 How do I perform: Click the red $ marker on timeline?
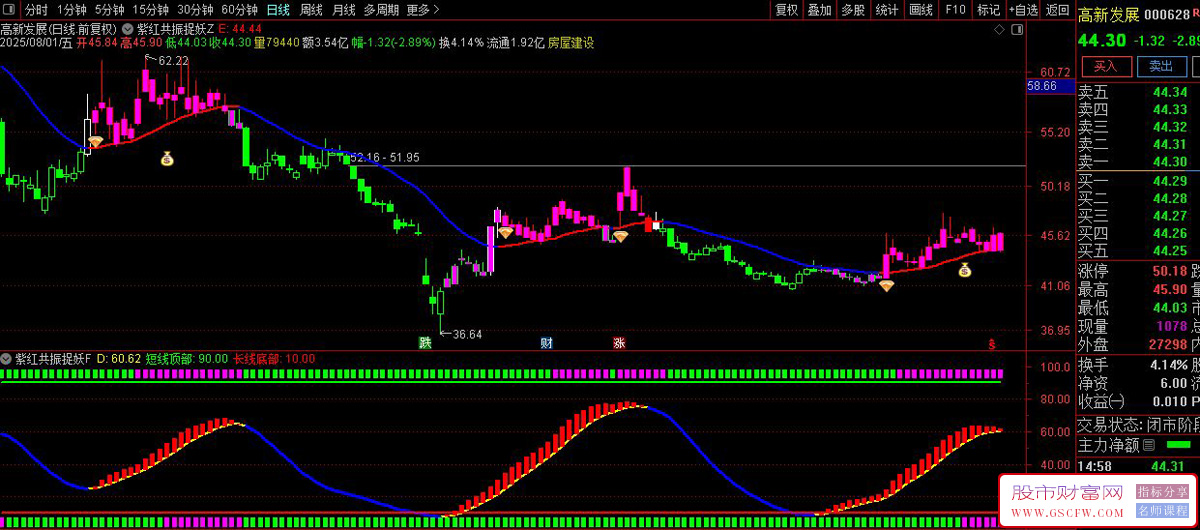[x=992, y=343]
